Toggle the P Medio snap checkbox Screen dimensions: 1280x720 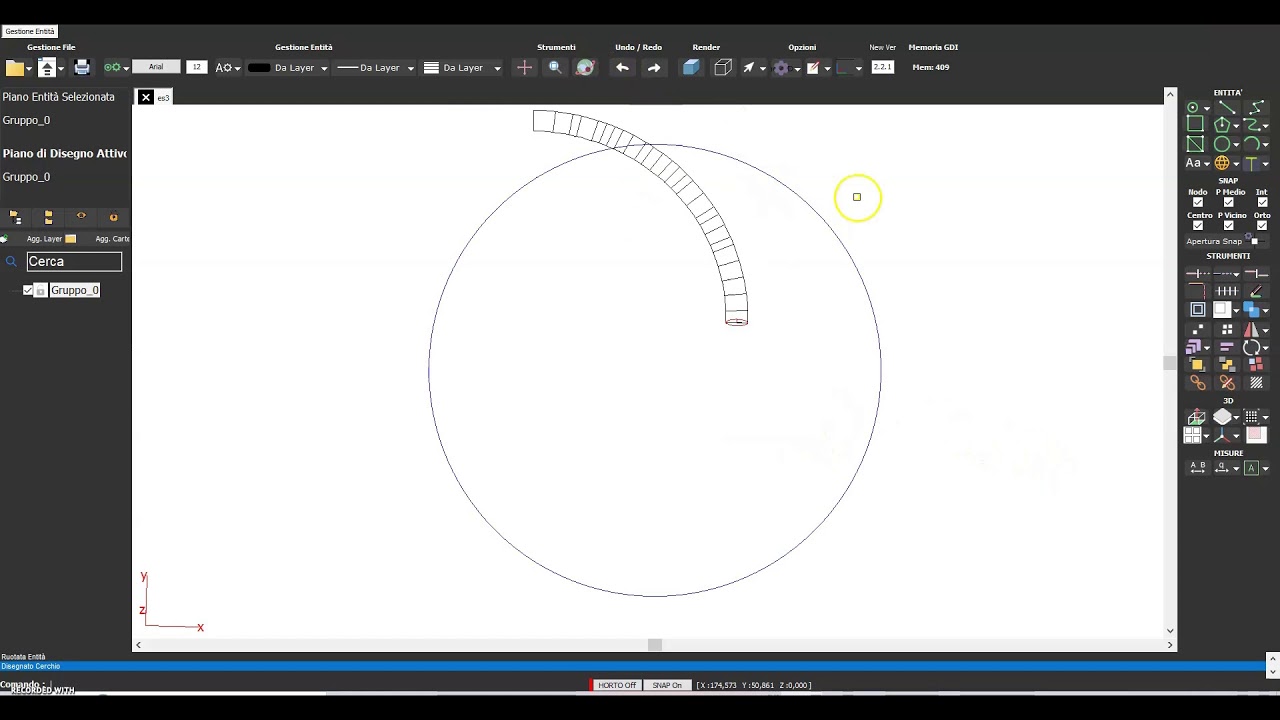pos(1228,202)
